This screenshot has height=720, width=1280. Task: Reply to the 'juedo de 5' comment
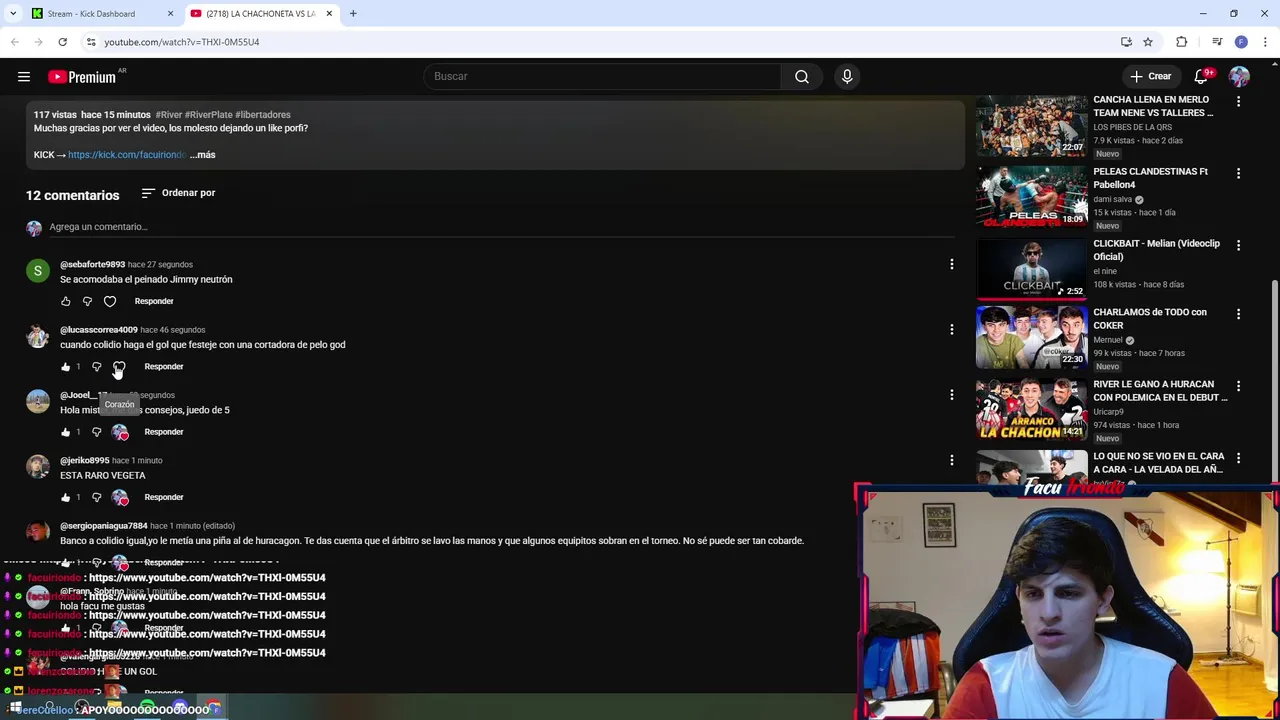[164, 432]
